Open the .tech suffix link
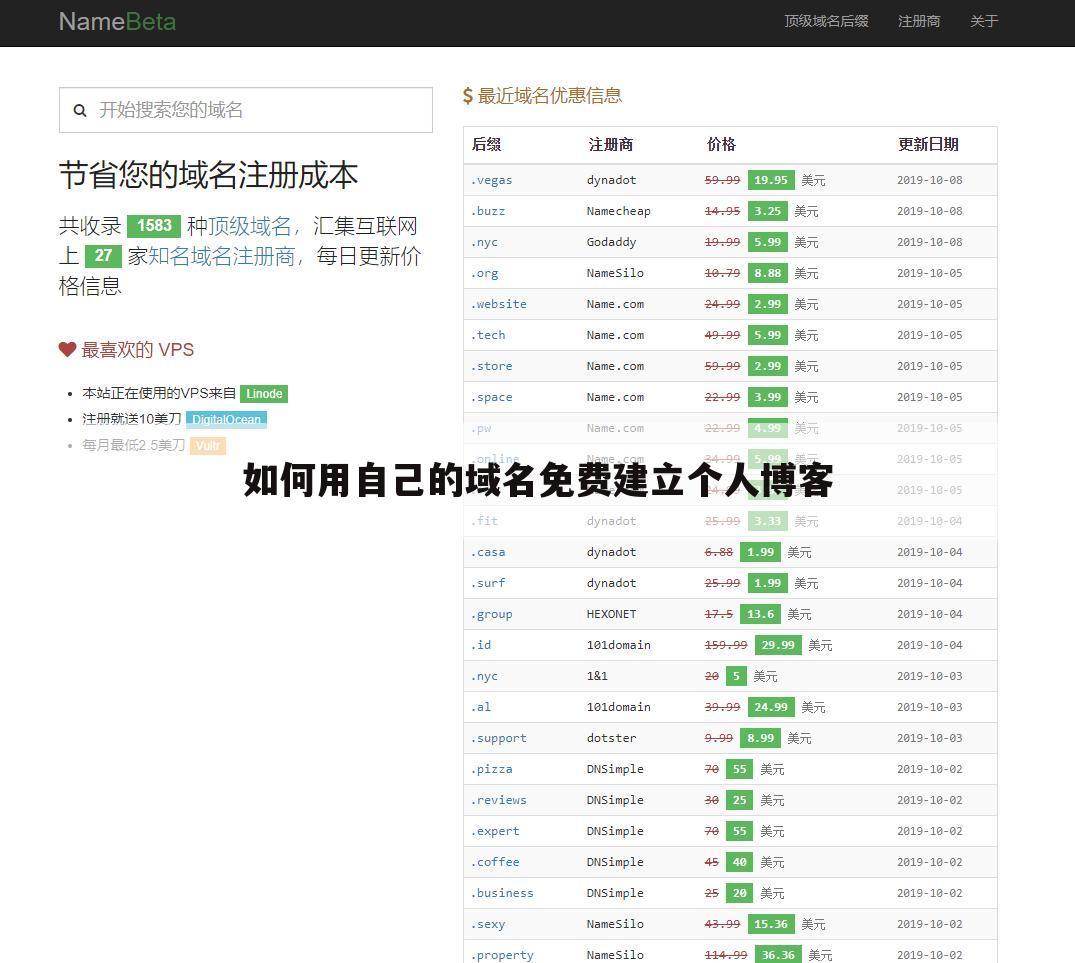Viewport: 1075px width, 963px height. click(x=488, y=334)
